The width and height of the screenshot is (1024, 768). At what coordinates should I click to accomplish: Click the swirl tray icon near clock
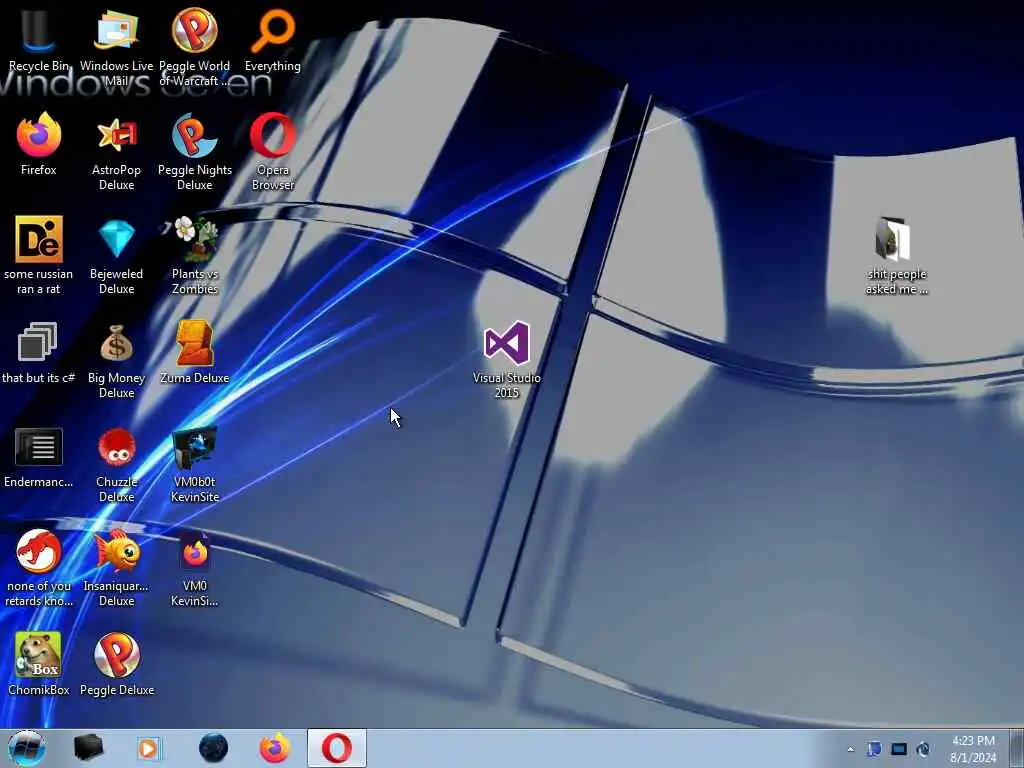coord(923,749)
